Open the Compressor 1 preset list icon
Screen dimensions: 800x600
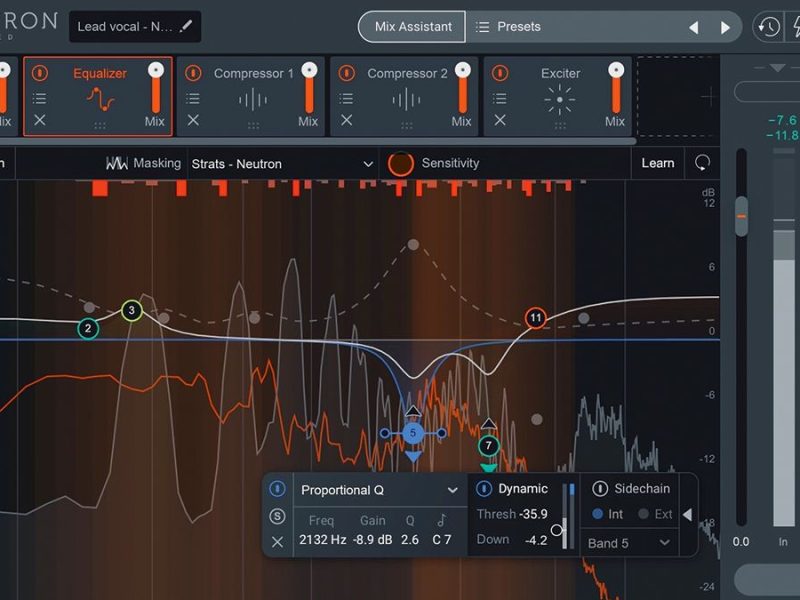click(x=193, y=98)
